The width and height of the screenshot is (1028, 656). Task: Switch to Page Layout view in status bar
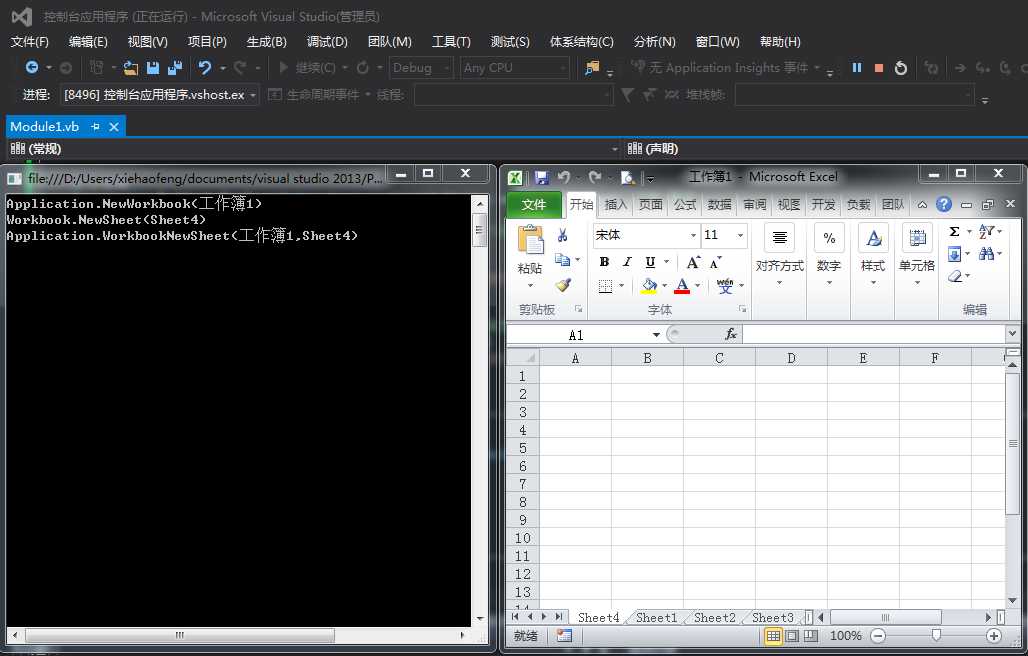tap(792, 635)
